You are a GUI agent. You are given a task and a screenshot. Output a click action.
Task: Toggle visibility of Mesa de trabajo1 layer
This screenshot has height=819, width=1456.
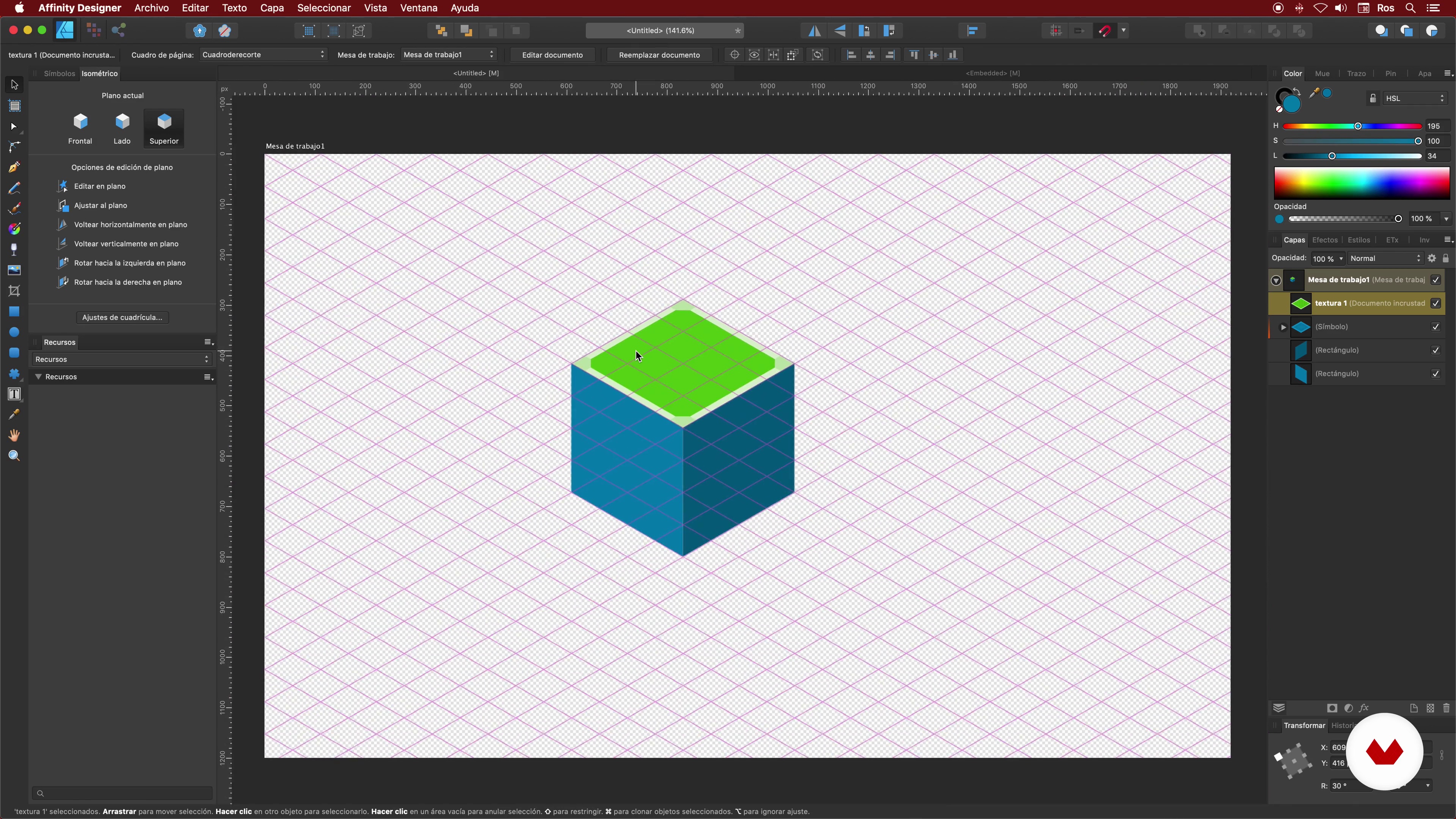point(1436,280)
